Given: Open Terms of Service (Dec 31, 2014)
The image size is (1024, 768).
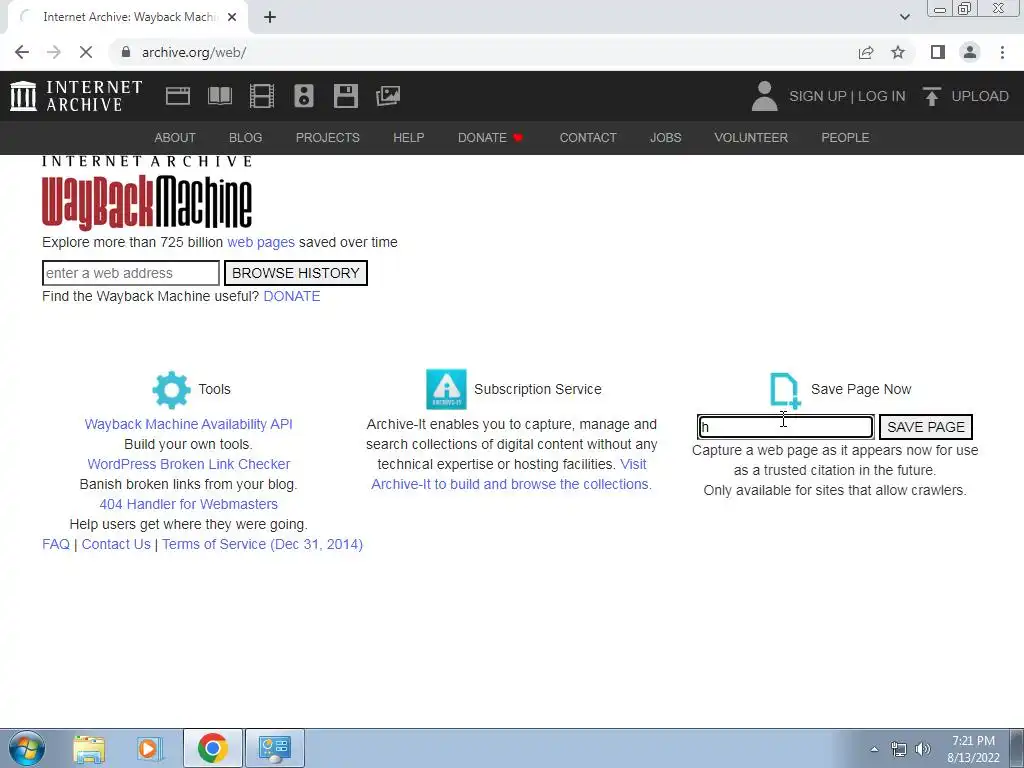Looking at the screenshot, I should [x=263, y=545].
